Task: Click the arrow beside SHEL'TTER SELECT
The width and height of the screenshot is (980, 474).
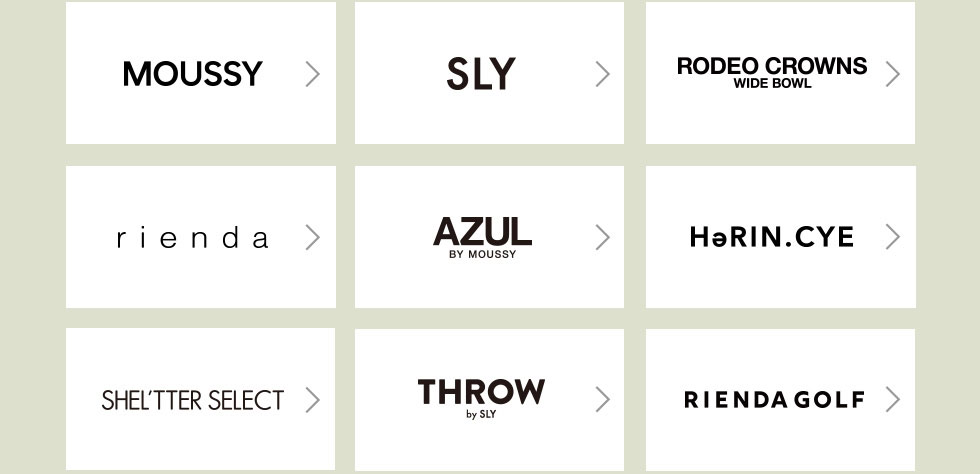Action: 312,400
